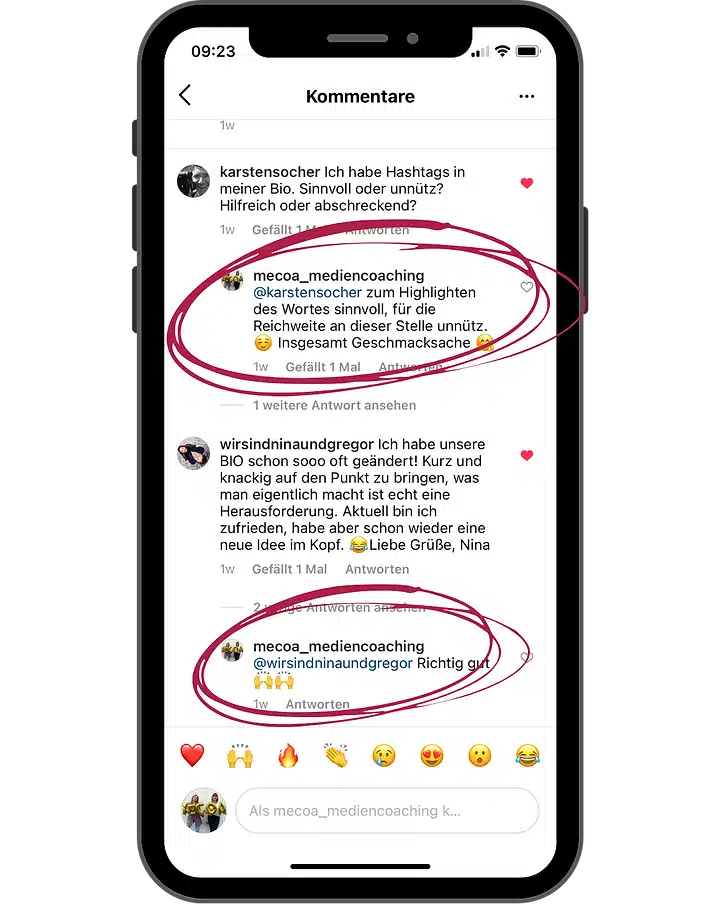Insert the raised hands quick emoji

tap(240, 755)
